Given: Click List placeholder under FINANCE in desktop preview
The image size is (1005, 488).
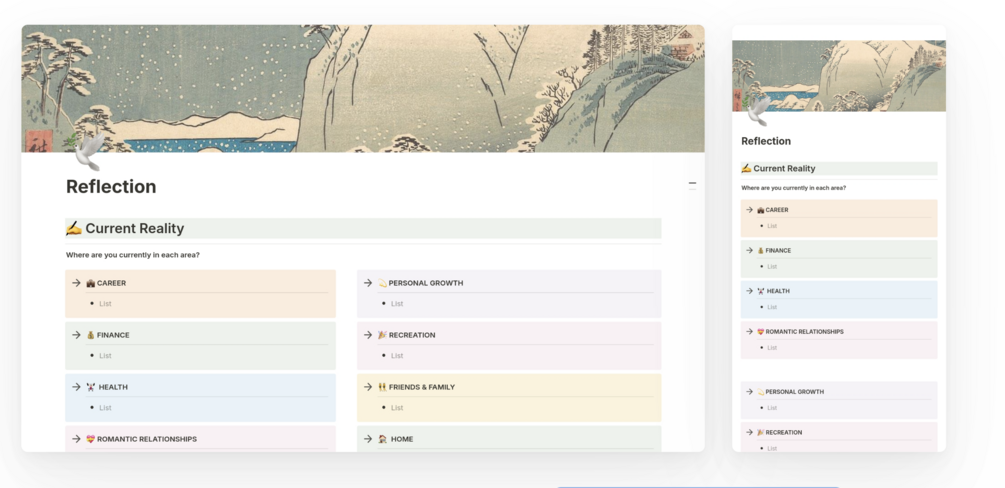Looking at the screenshot, I should (x=105, y=356).
